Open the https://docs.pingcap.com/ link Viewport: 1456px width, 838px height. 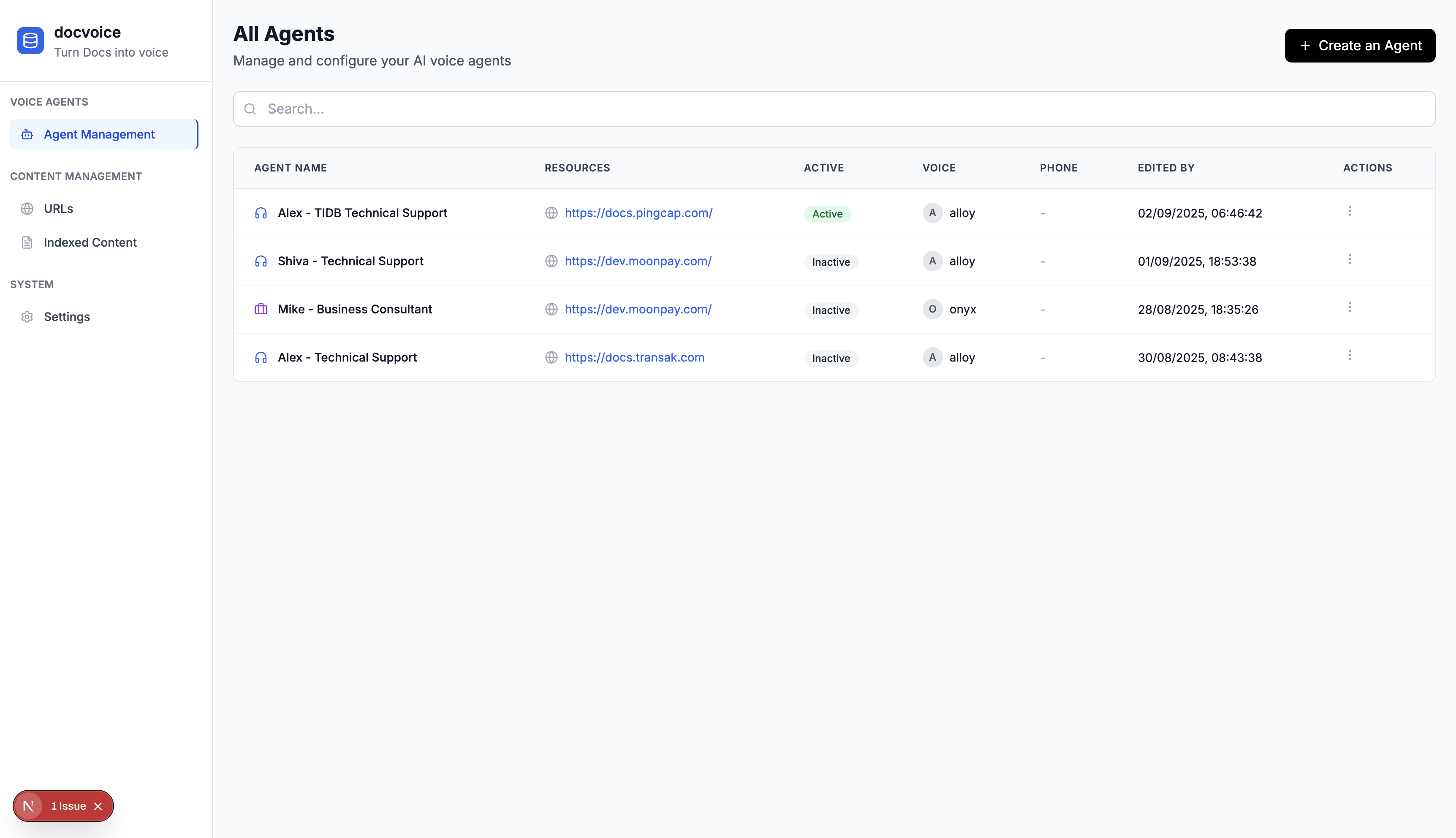[x=638, y=213]
